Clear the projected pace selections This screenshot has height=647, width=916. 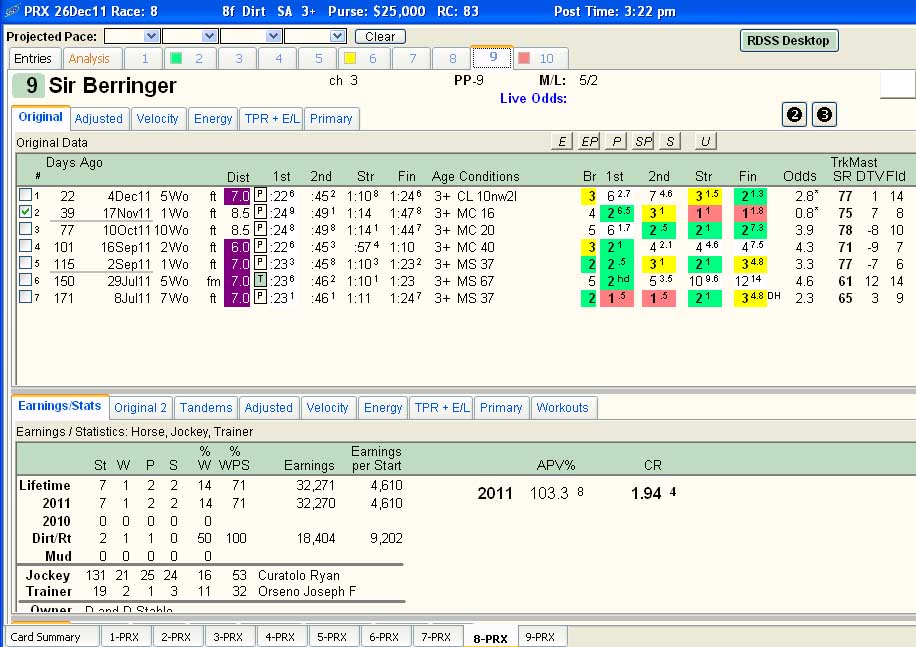point(380,36)
